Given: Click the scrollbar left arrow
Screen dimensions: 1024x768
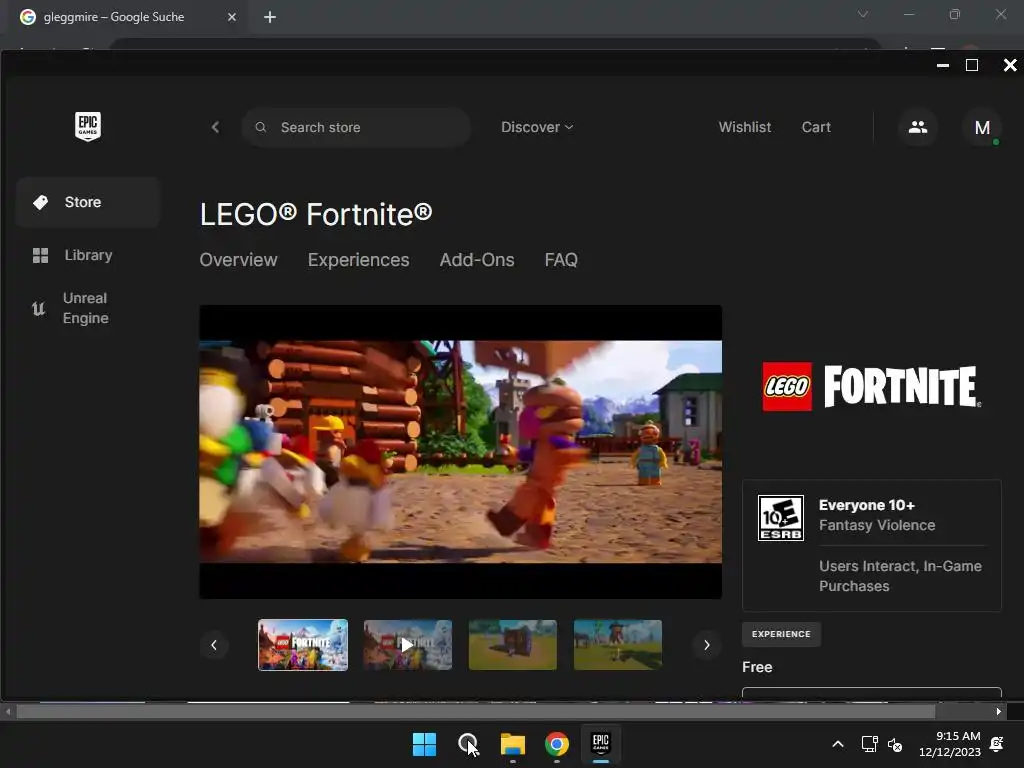Looking at the screenshot, I should pos(7,712).
